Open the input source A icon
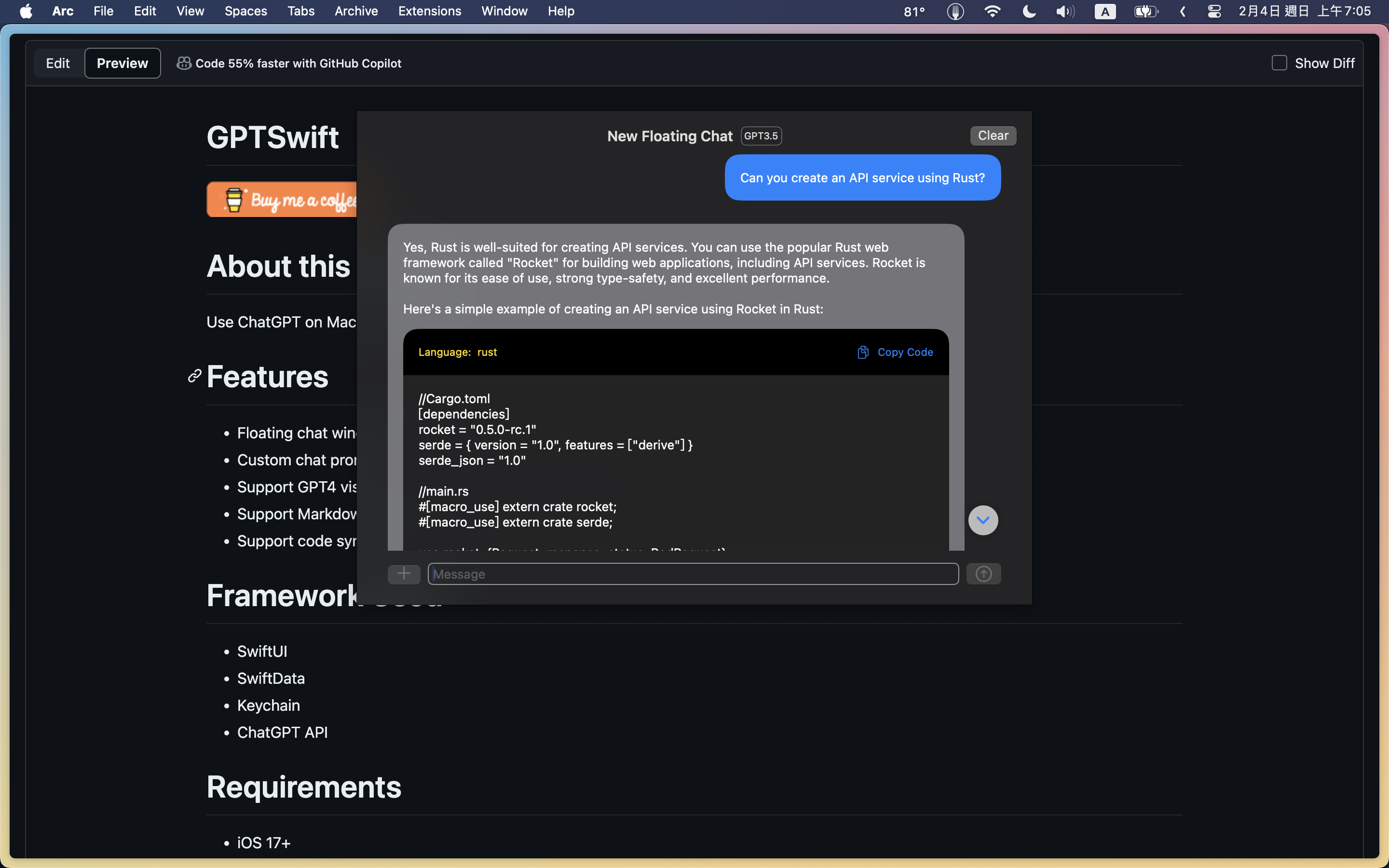Viewport: 1389px width, 868px height. (x=1105, y=11)
